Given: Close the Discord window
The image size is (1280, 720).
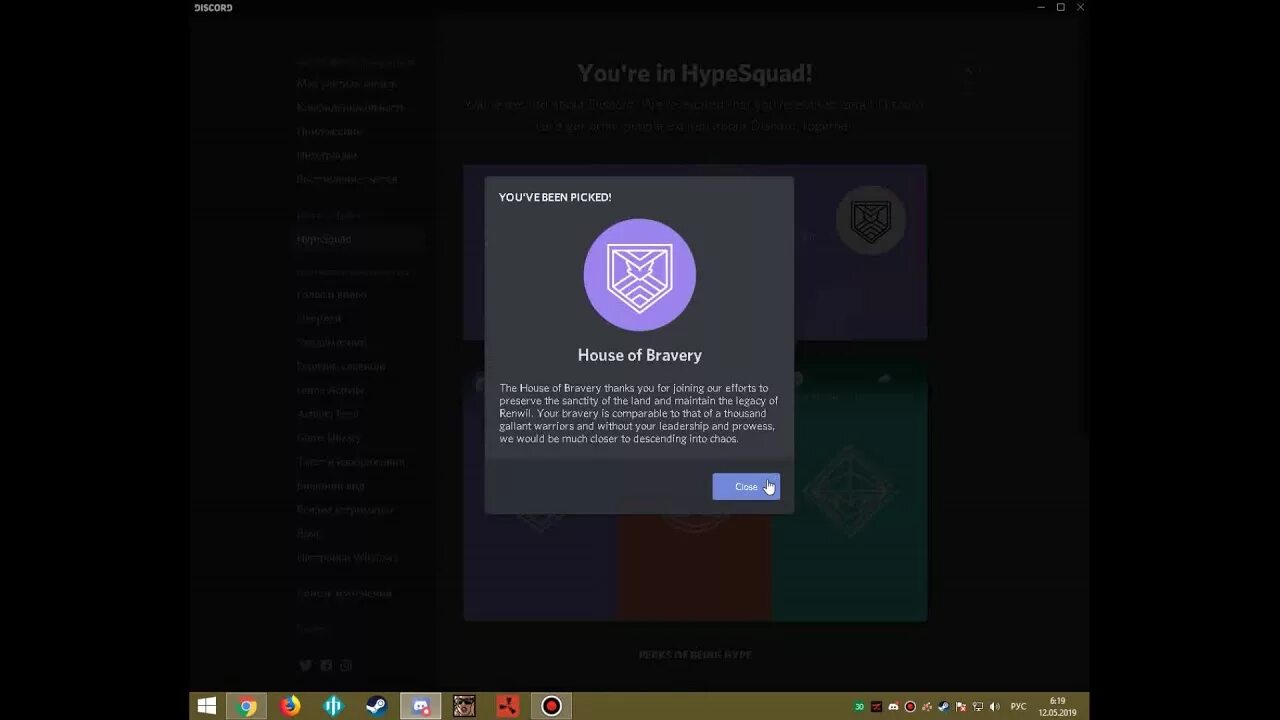Looking at the screenshot, I should point(1080,7).
